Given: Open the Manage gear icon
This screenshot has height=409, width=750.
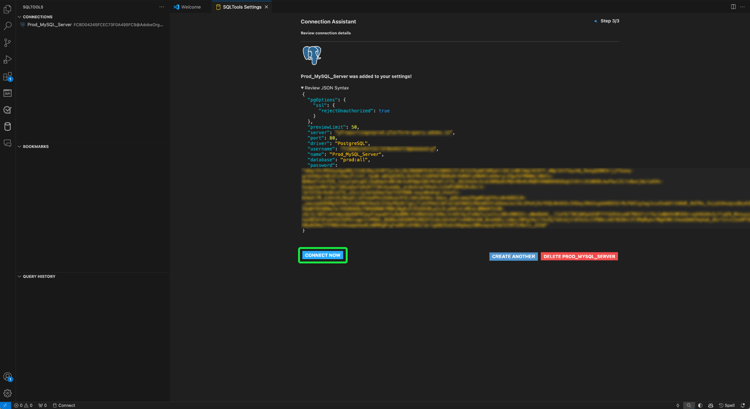Looking at the screenshot, I should (x=7, y=393).
